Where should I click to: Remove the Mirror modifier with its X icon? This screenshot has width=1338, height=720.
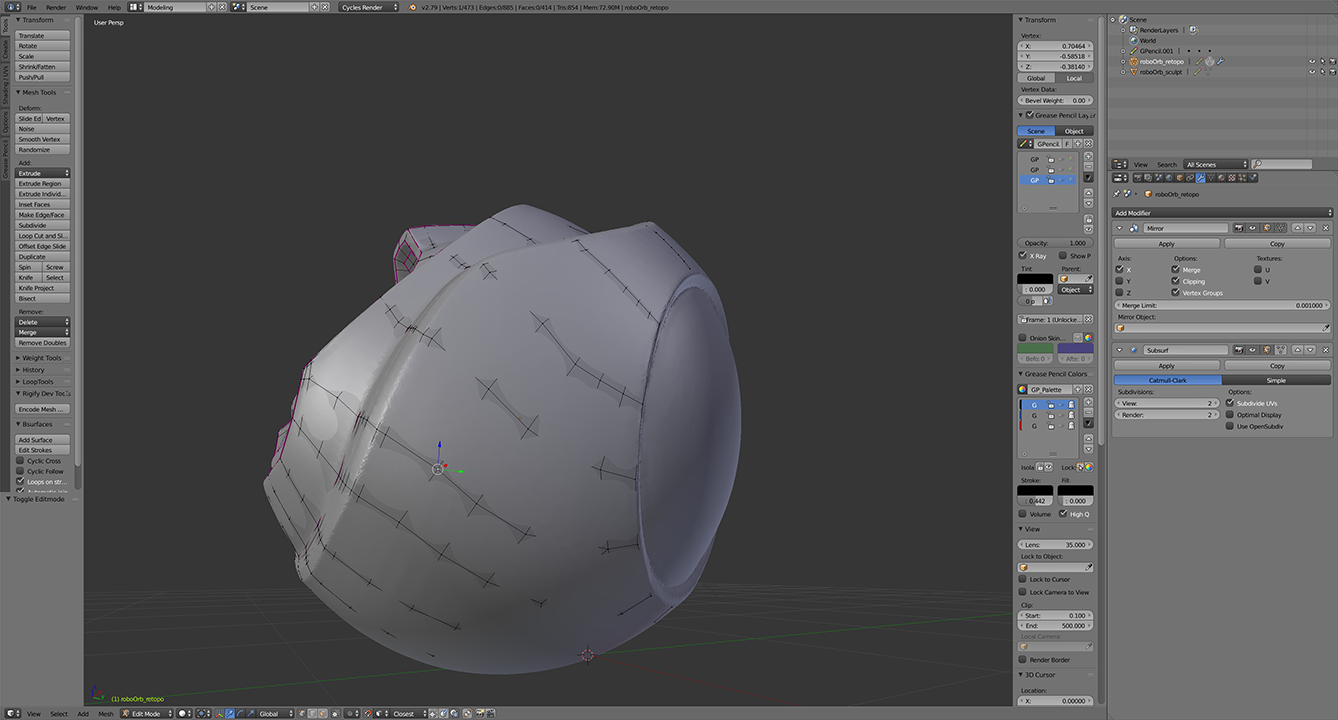pos(1325,228)
